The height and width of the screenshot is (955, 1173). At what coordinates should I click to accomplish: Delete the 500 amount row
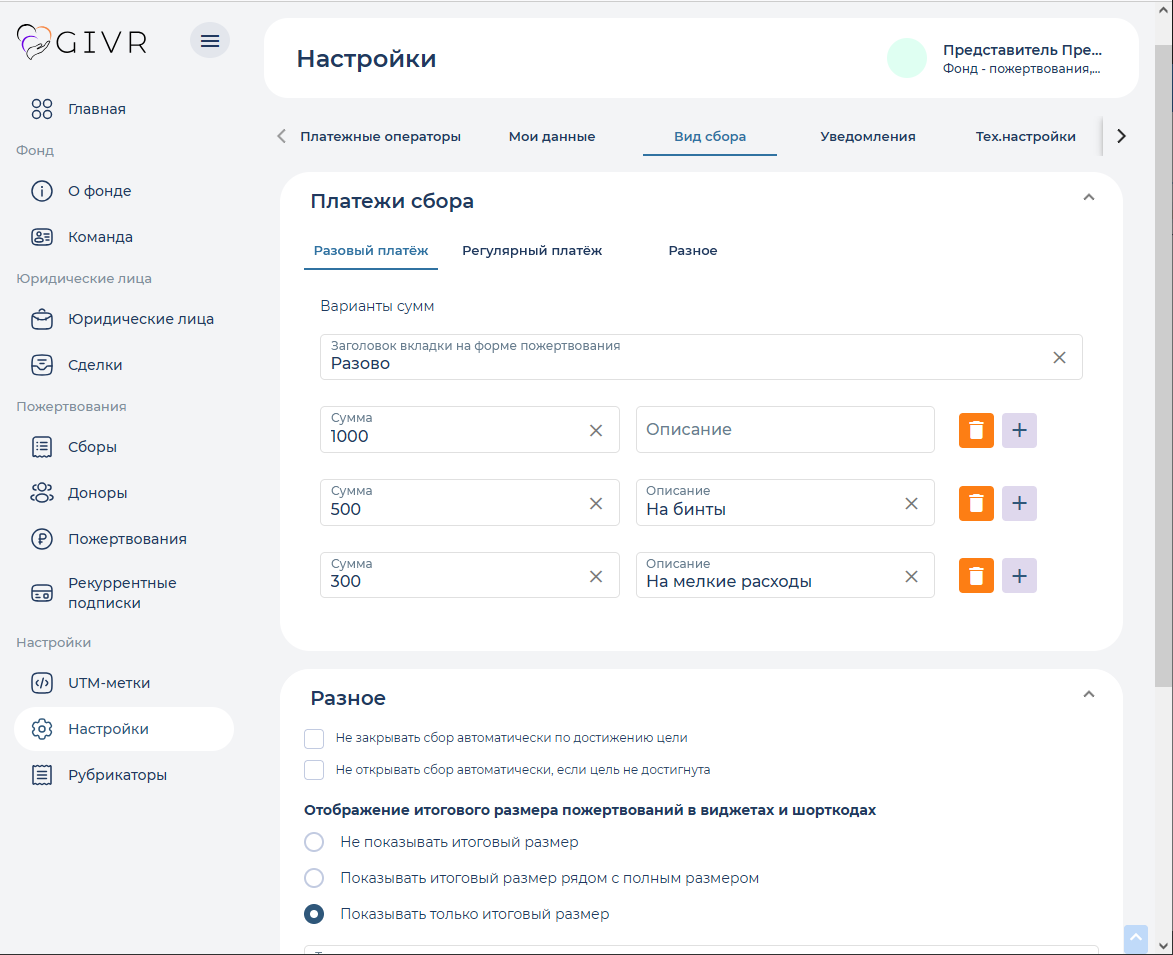pos(976,503)
